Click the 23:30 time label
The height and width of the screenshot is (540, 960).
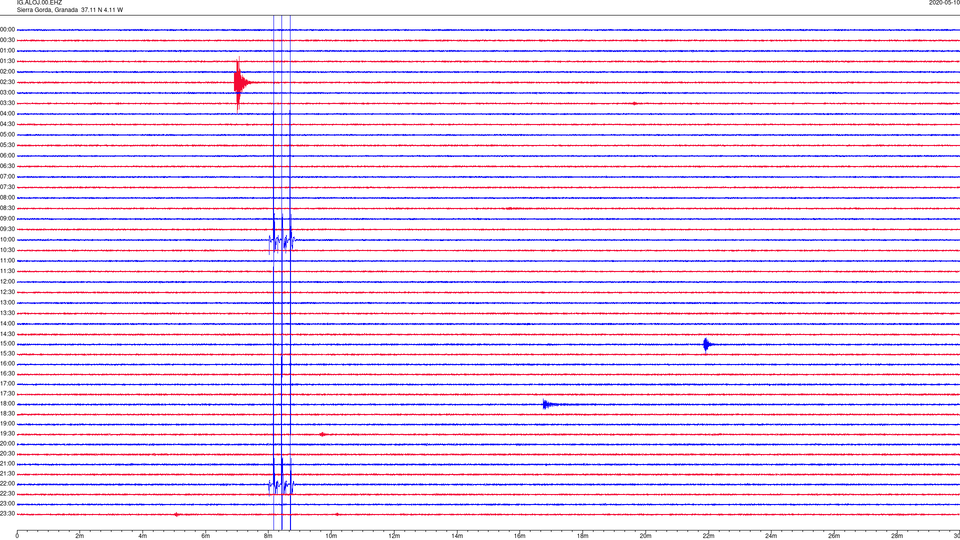click(x=8, y=514)
